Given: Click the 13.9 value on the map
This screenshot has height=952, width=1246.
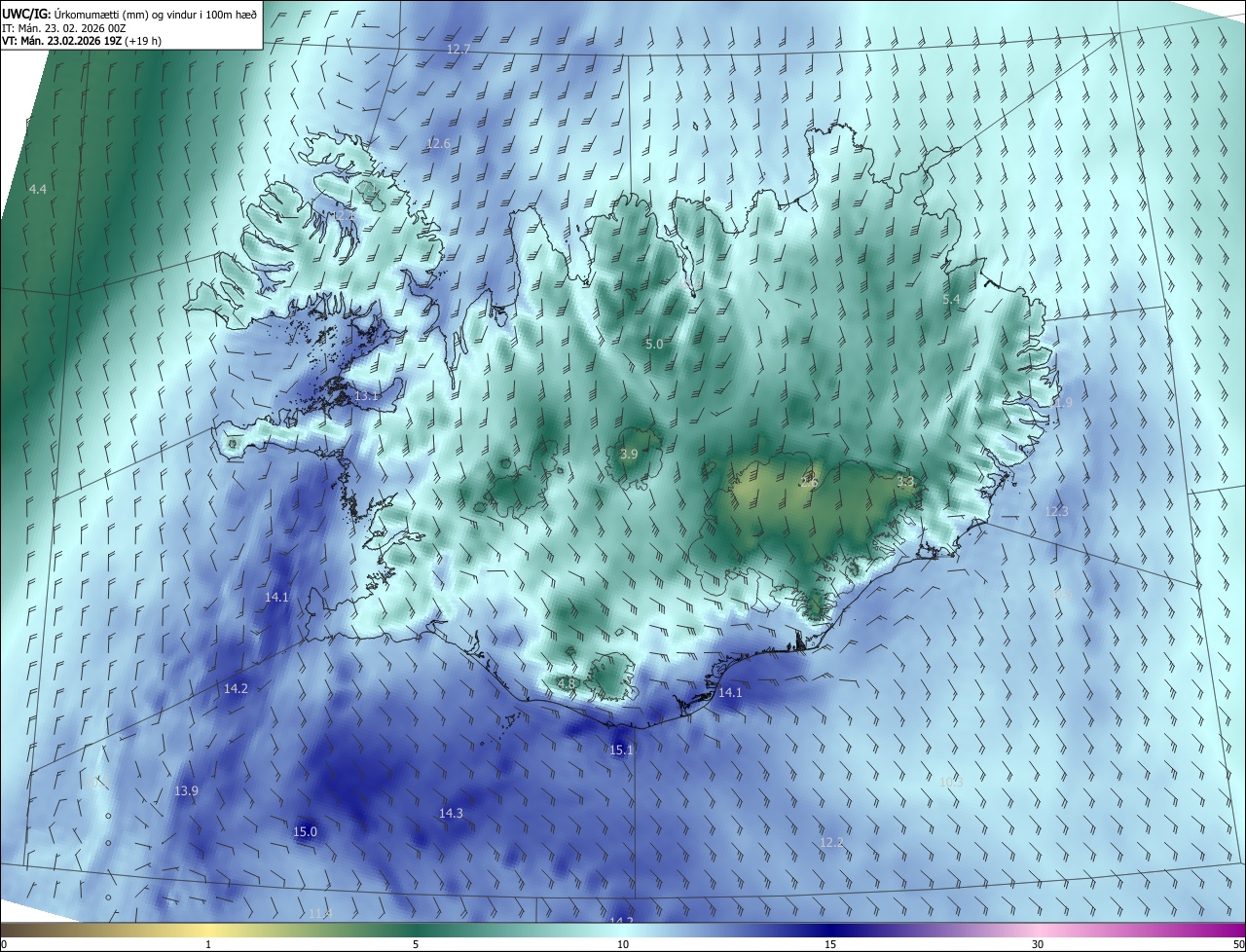Looking at the screenshot, I should (186, 791).
